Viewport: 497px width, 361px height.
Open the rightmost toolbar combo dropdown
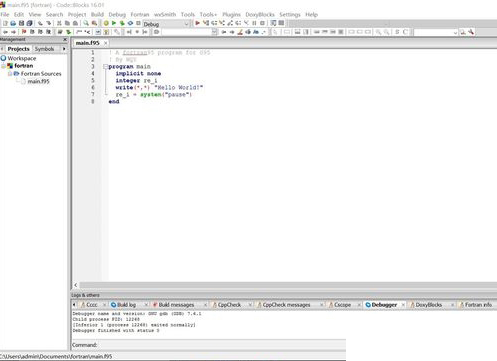[455, 32]
